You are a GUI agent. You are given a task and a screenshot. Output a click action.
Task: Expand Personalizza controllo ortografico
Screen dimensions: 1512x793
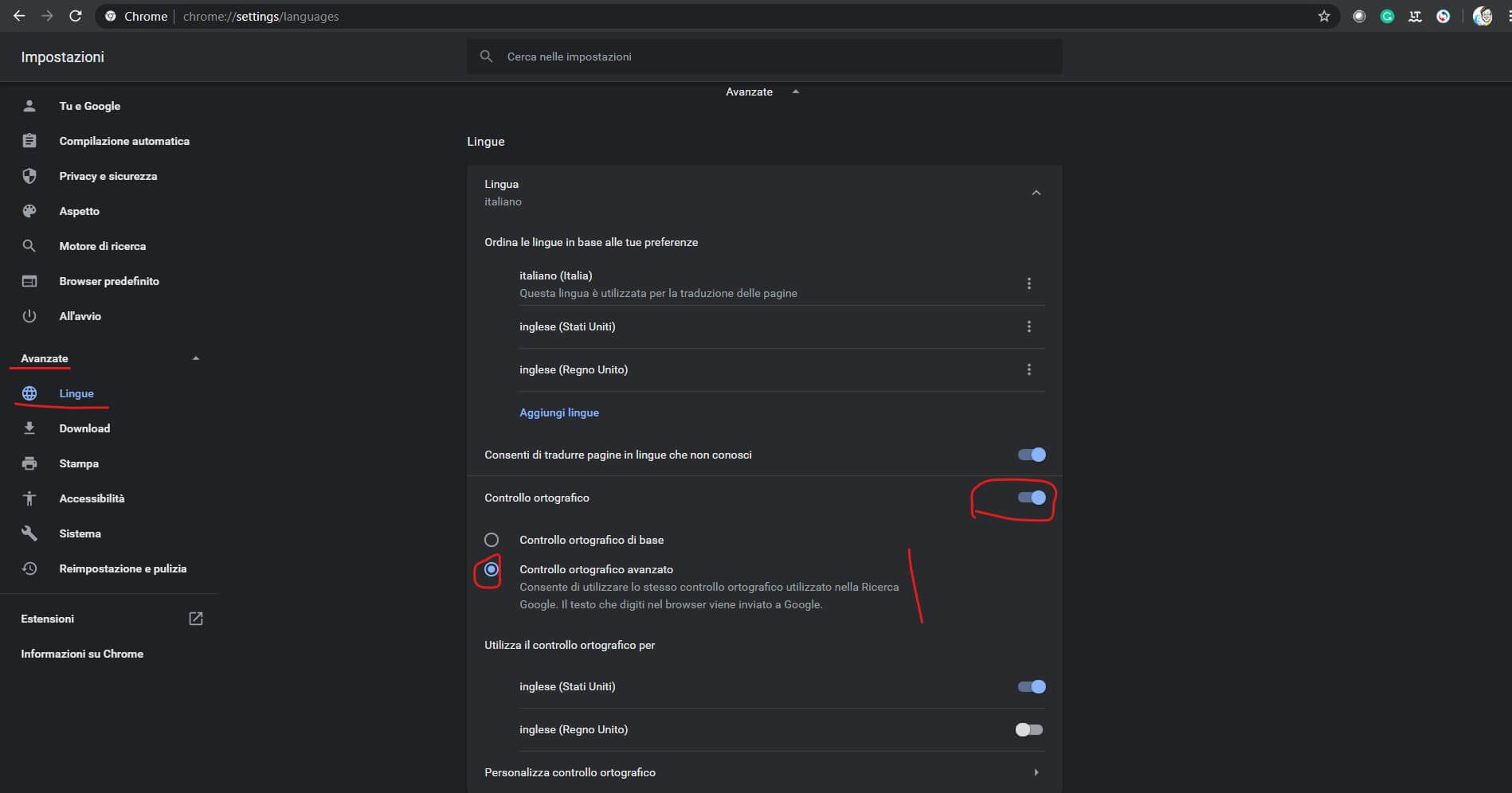(1036, 772)
